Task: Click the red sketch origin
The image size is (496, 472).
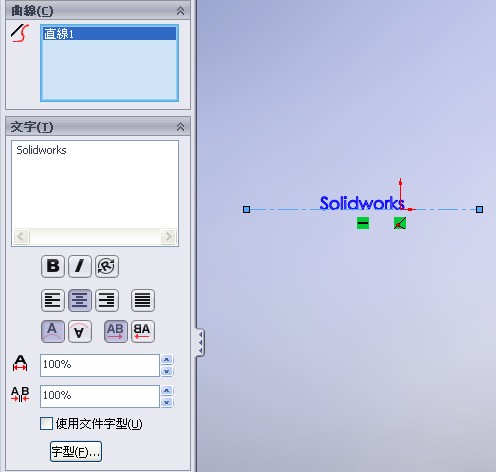Action: [401, 209]
